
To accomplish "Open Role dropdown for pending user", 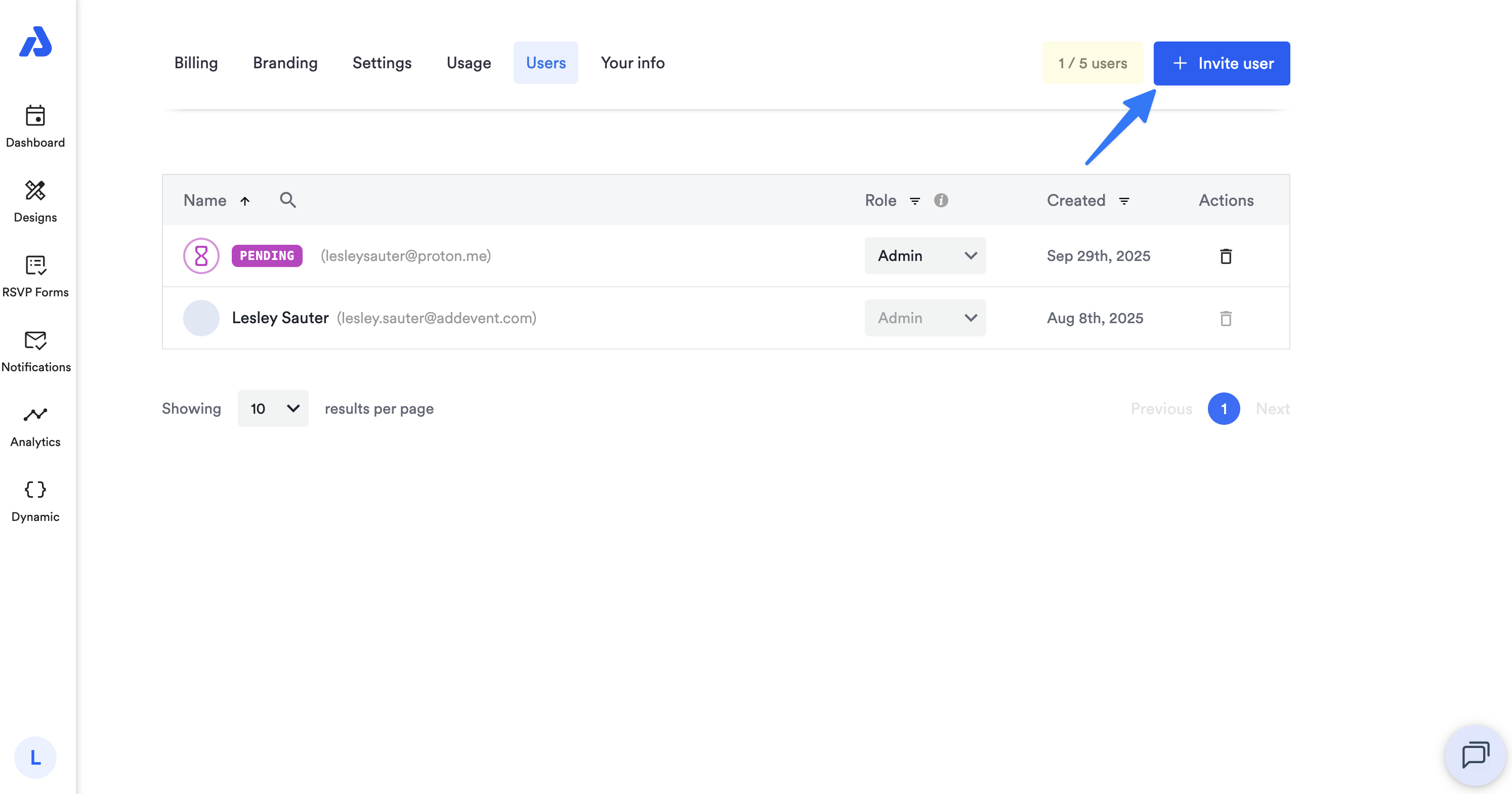I will 925,256.
